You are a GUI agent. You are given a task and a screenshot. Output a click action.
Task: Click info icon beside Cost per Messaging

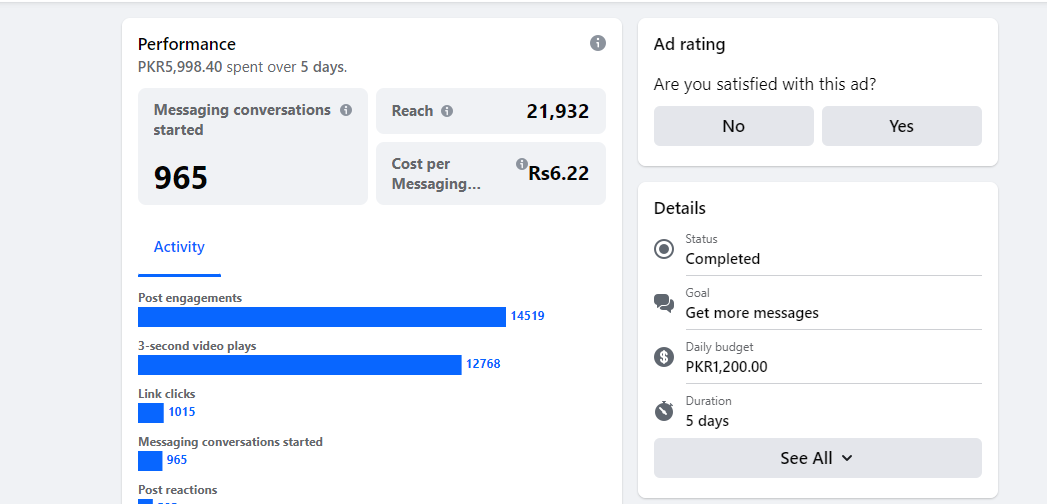pos(521,164)
